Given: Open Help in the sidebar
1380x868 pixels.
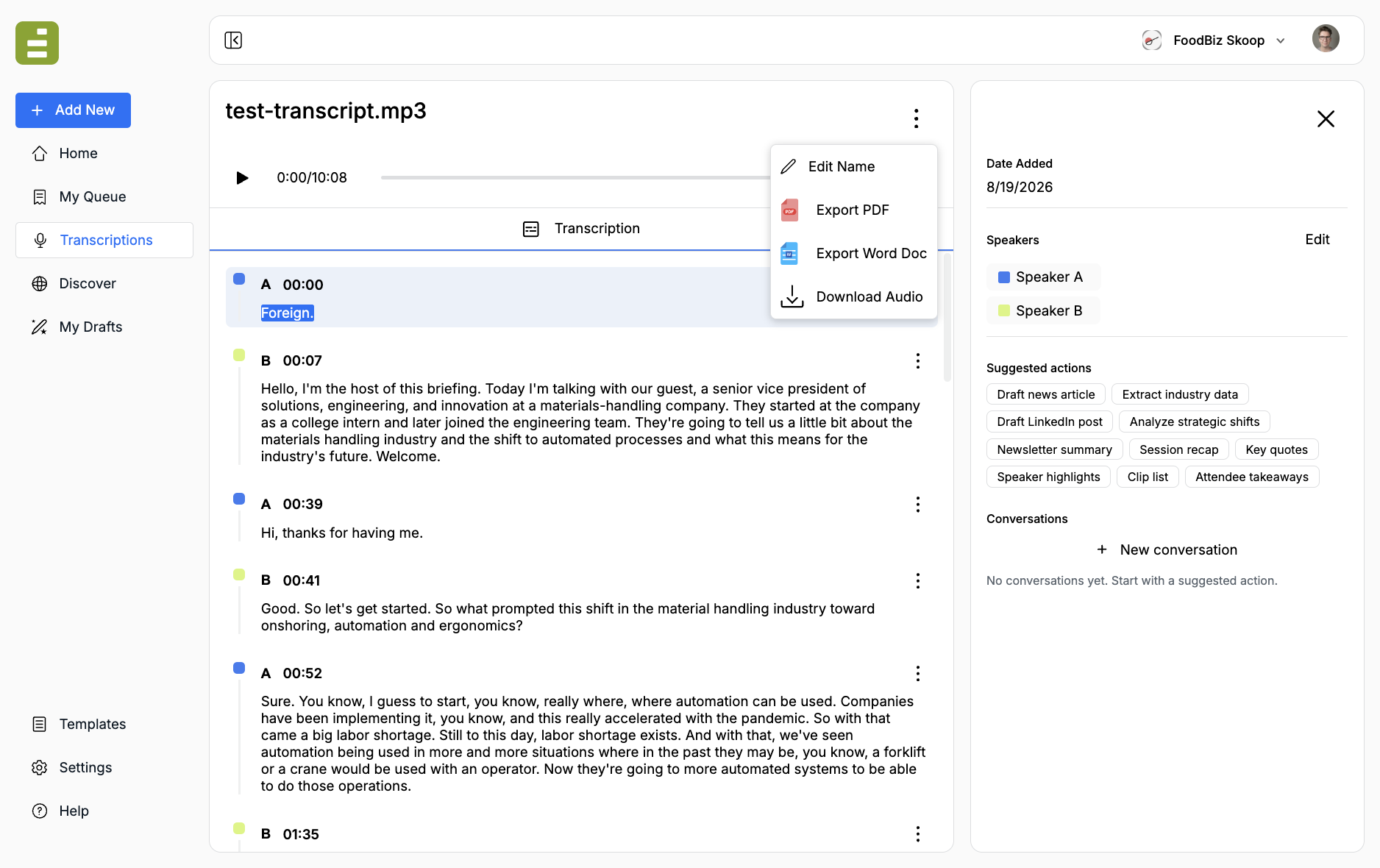Looking at the screenshot, I should tap(104, 811).
